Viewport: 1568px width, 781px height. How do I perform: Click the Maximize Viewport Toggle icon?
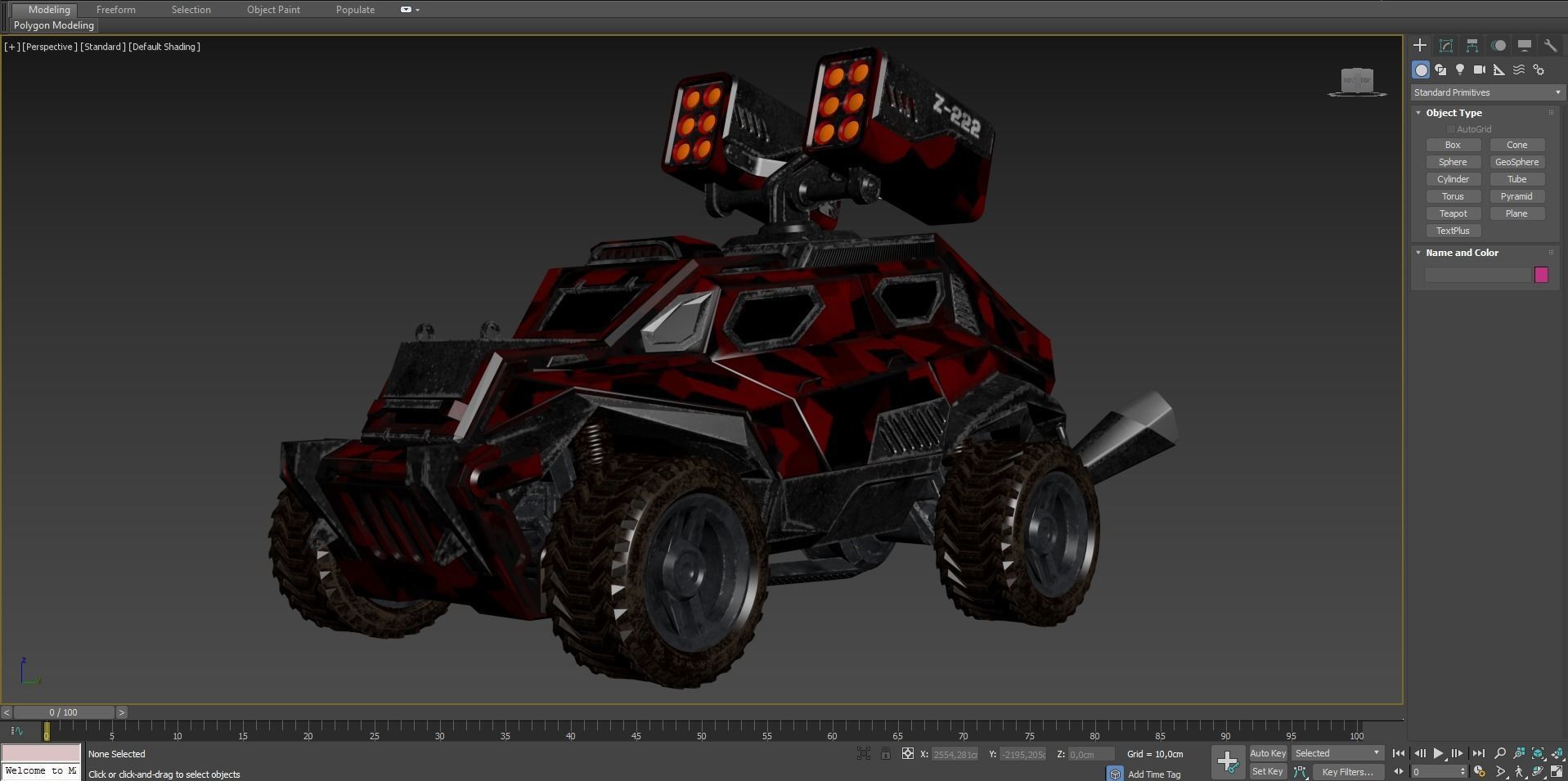point(1557,771)
